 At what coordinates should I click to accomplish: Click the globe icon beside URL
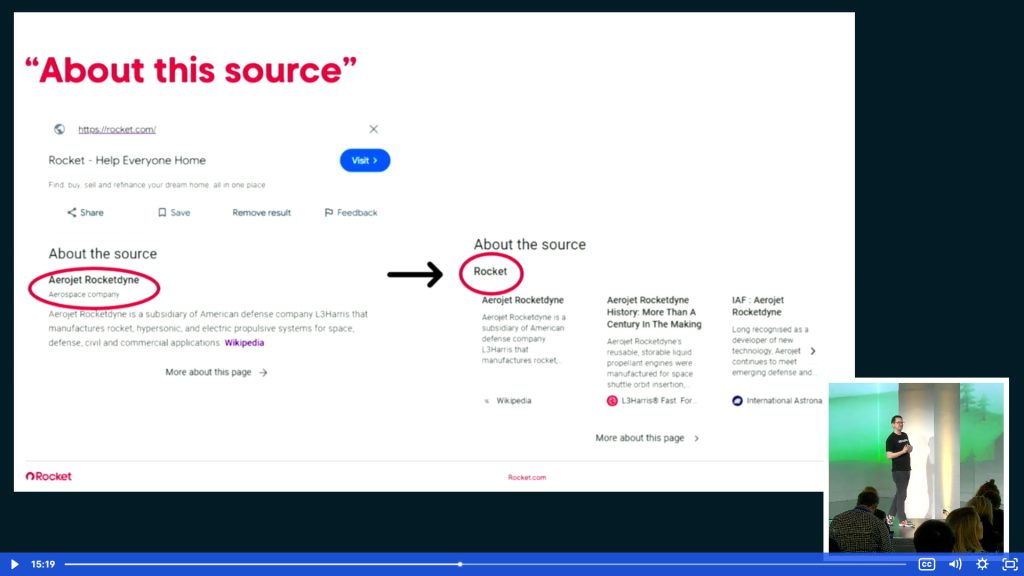(59, 129)
